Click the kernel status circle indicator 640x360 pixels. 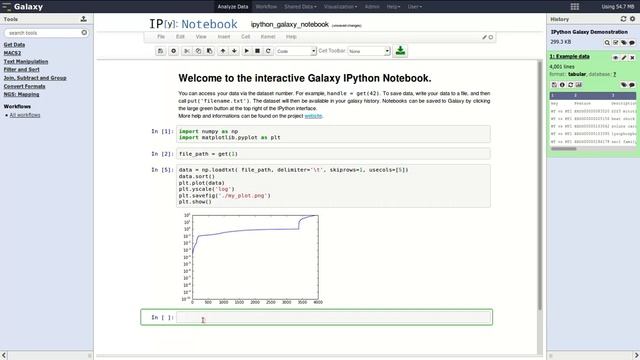491,37
